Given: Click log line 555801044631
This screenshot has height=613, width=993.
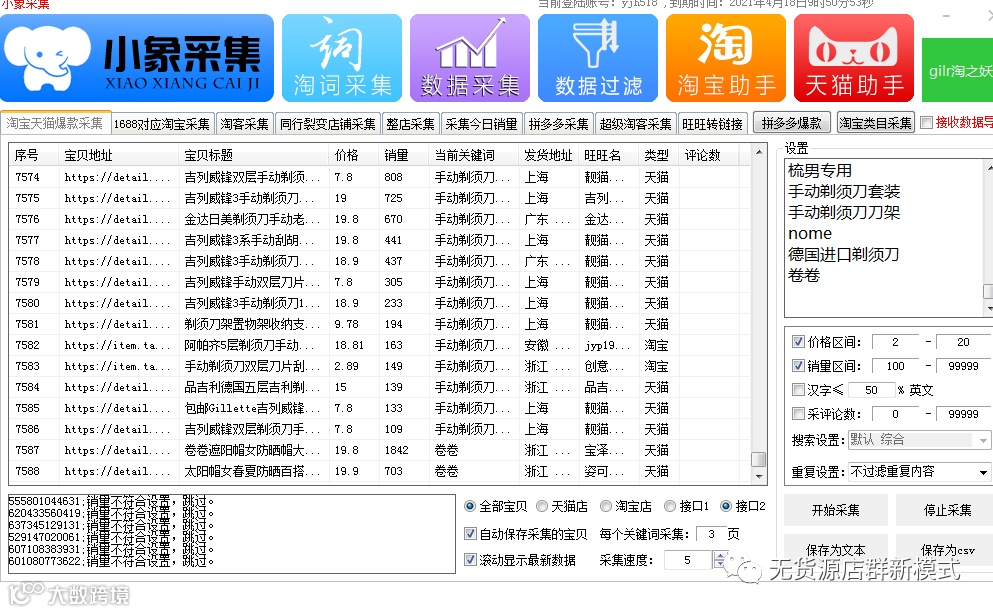Looking at the screenshot, I should point(111,501).
